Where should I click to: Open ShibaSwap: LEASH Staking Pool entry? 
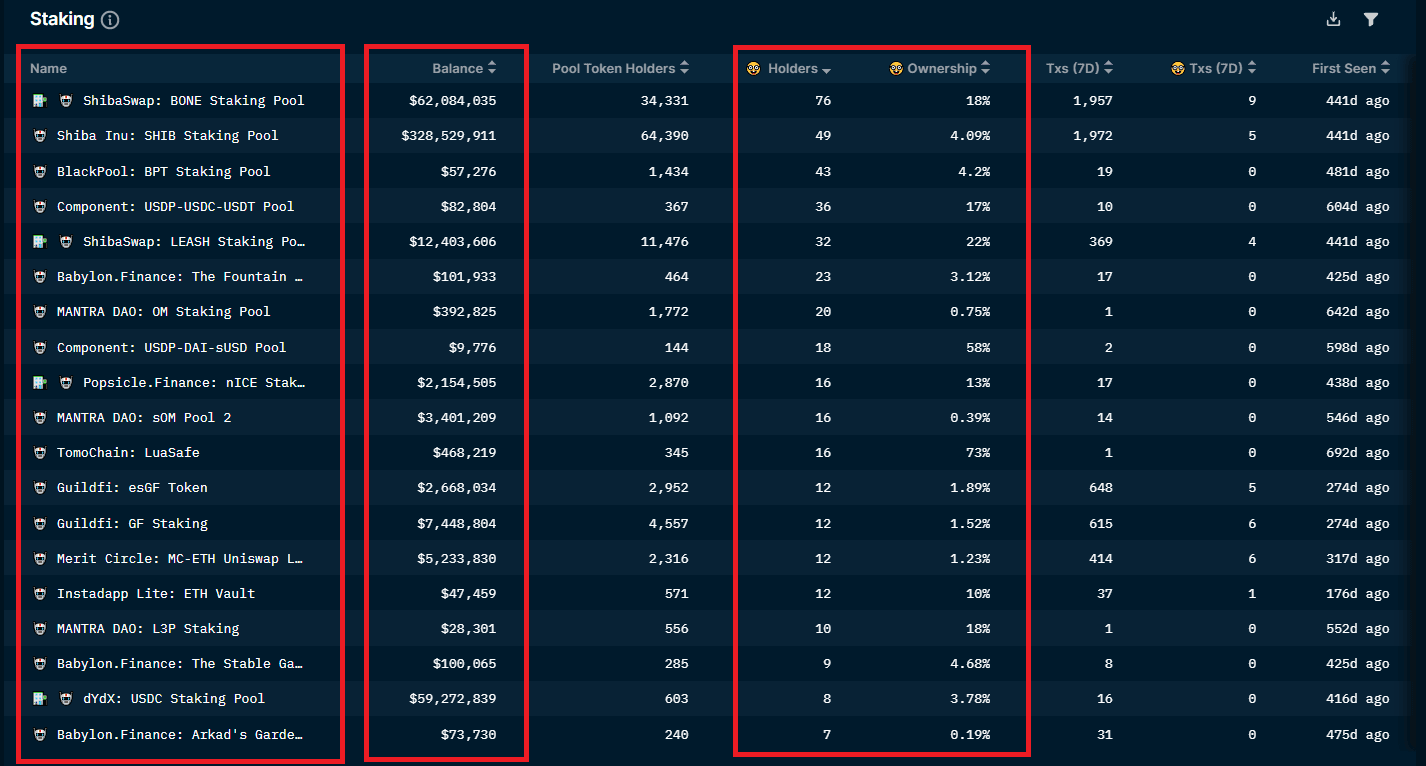coord(194,242)
